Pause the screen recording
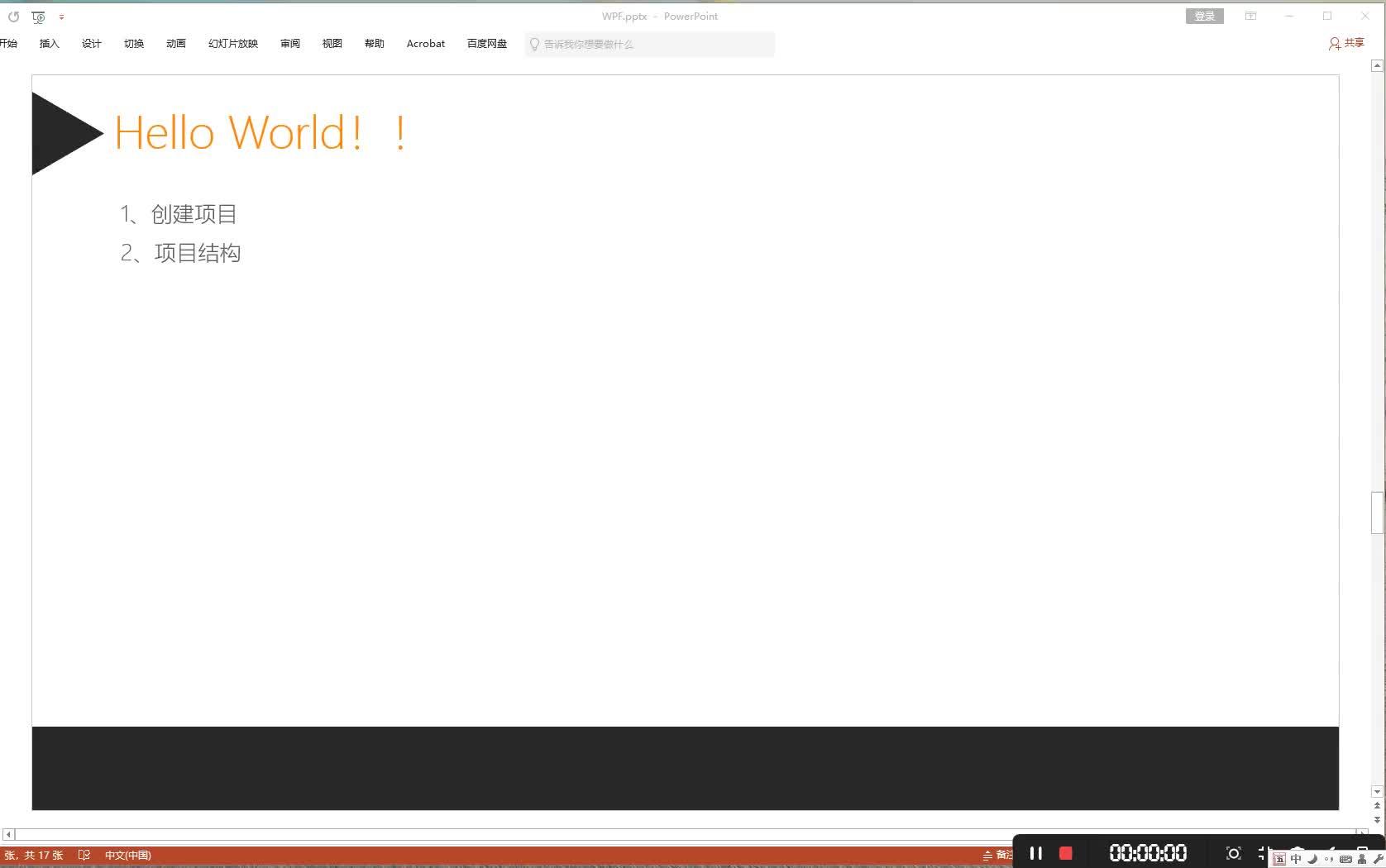This screenshot has height=868, width=1386. [1035, 853]
